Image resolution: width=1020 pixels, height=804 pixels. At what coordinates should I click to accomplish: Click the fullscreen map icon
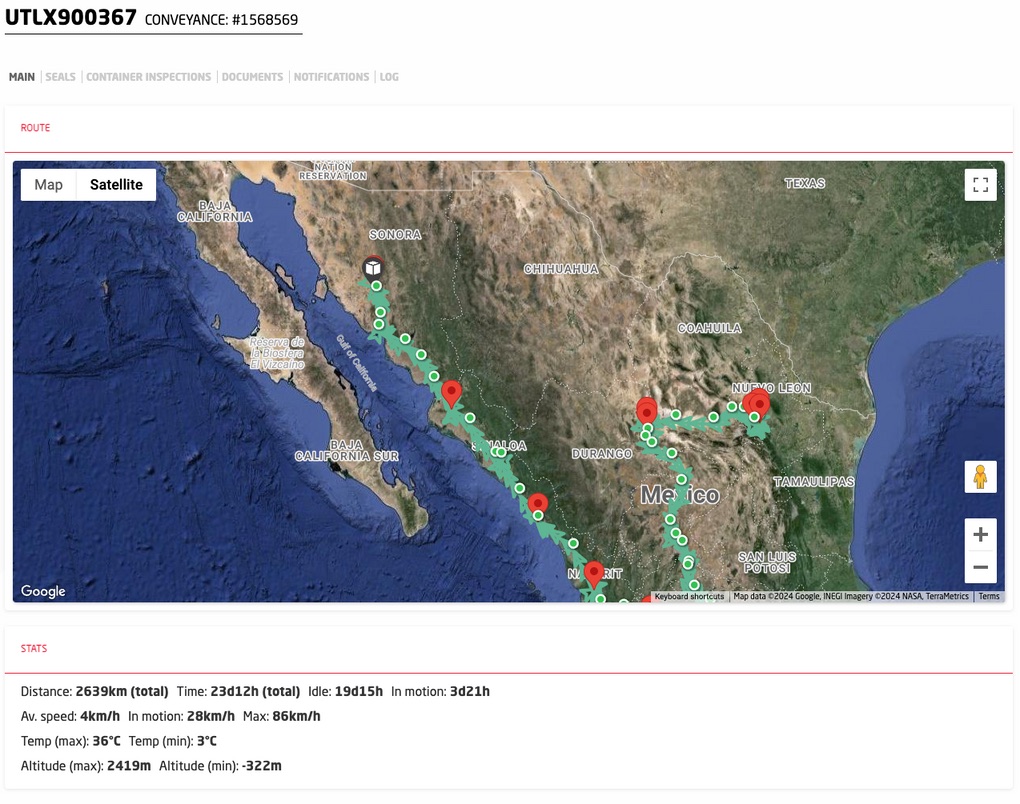coord(980,185)
